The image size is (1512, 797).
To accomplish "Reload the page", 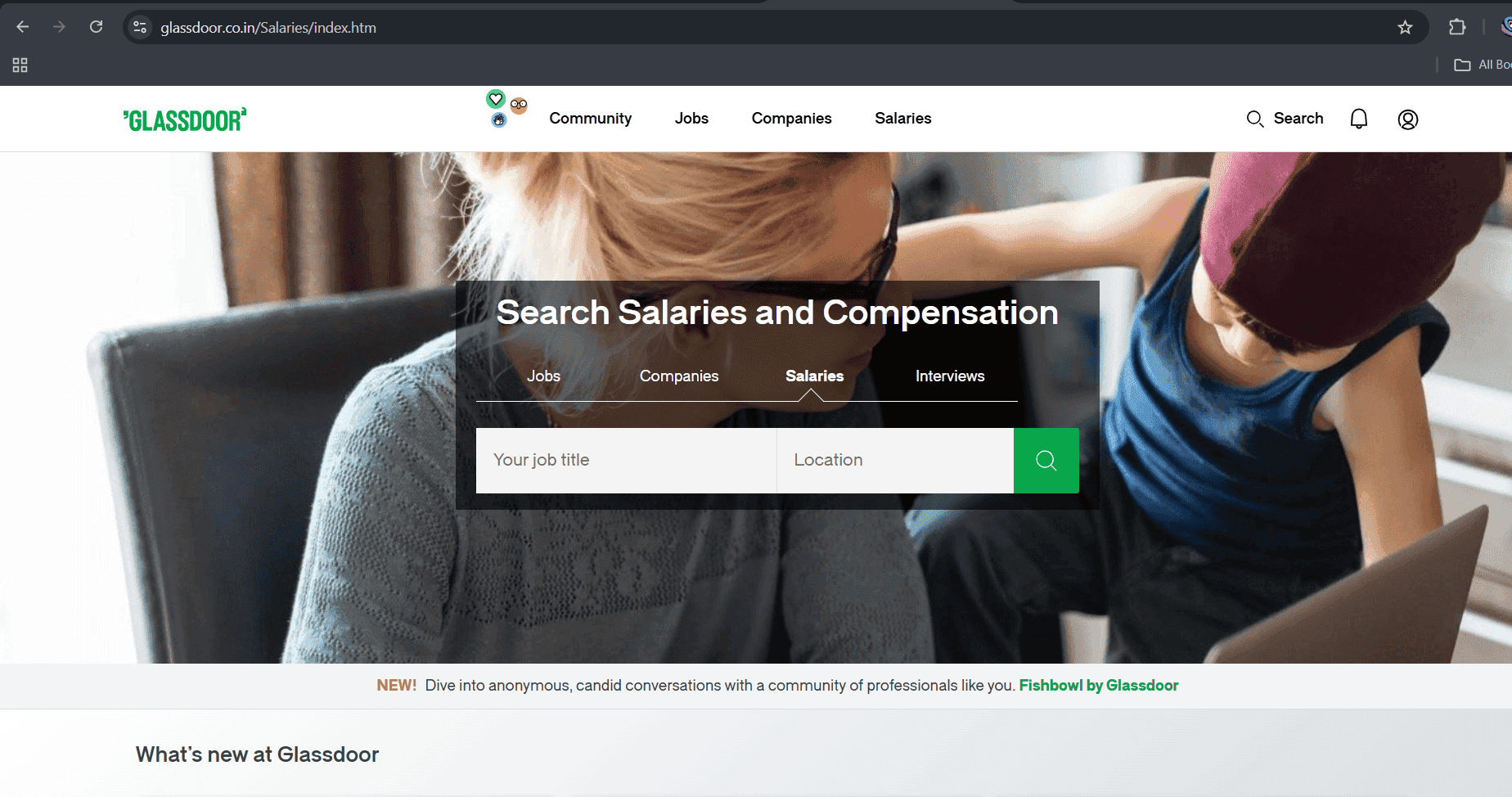I will [x=96, y=26].
